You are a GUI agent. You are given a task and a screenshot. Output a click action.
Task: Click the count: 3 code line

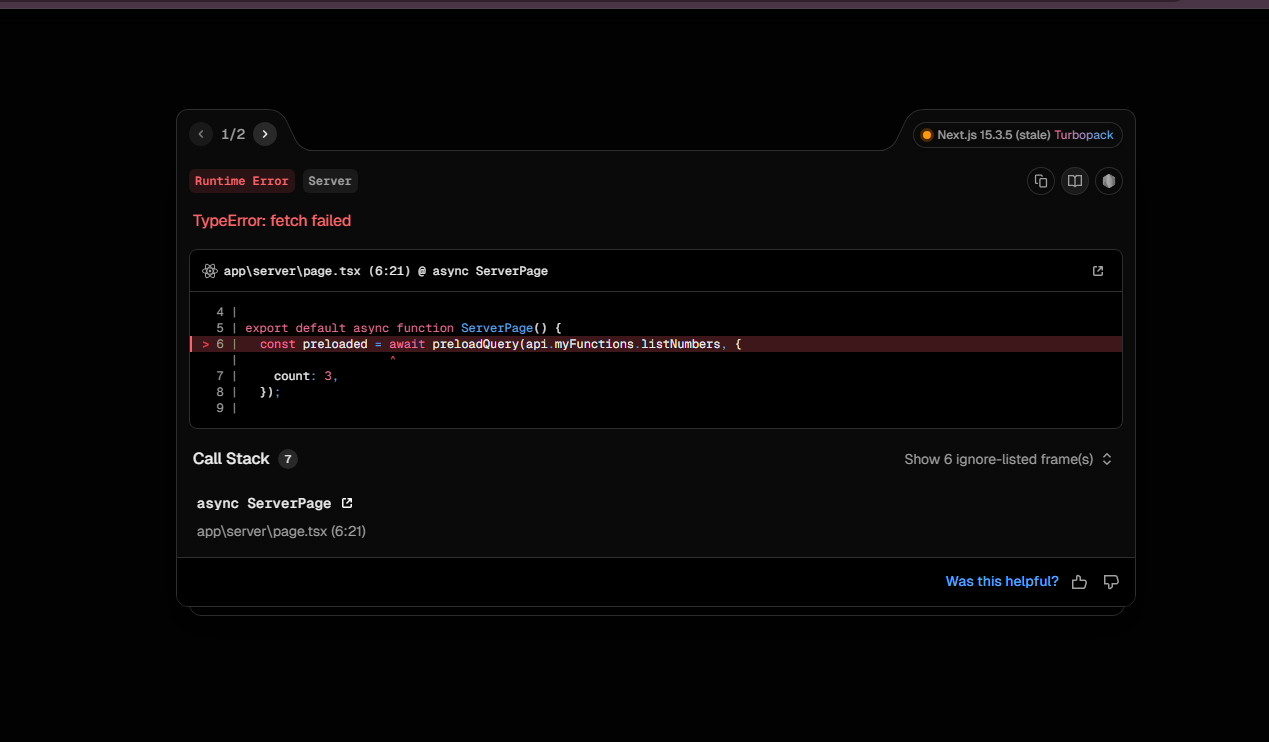(306, 376)
